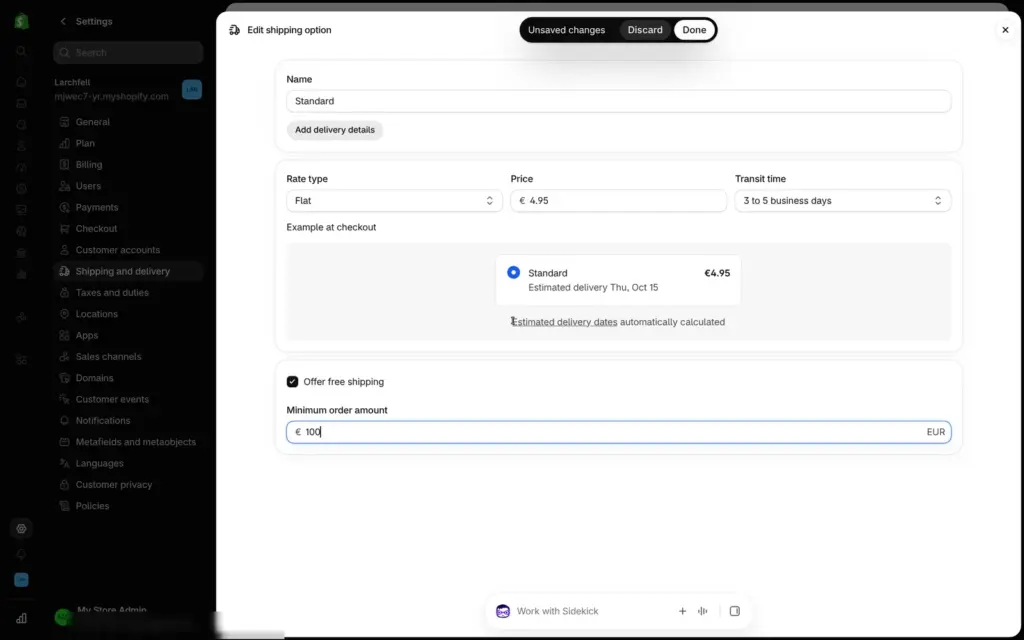1024x640 pixels.
Task: Click the delivery truck icon beside Edit shipping option
Action: pyautogui.click(x=234, y=30)
